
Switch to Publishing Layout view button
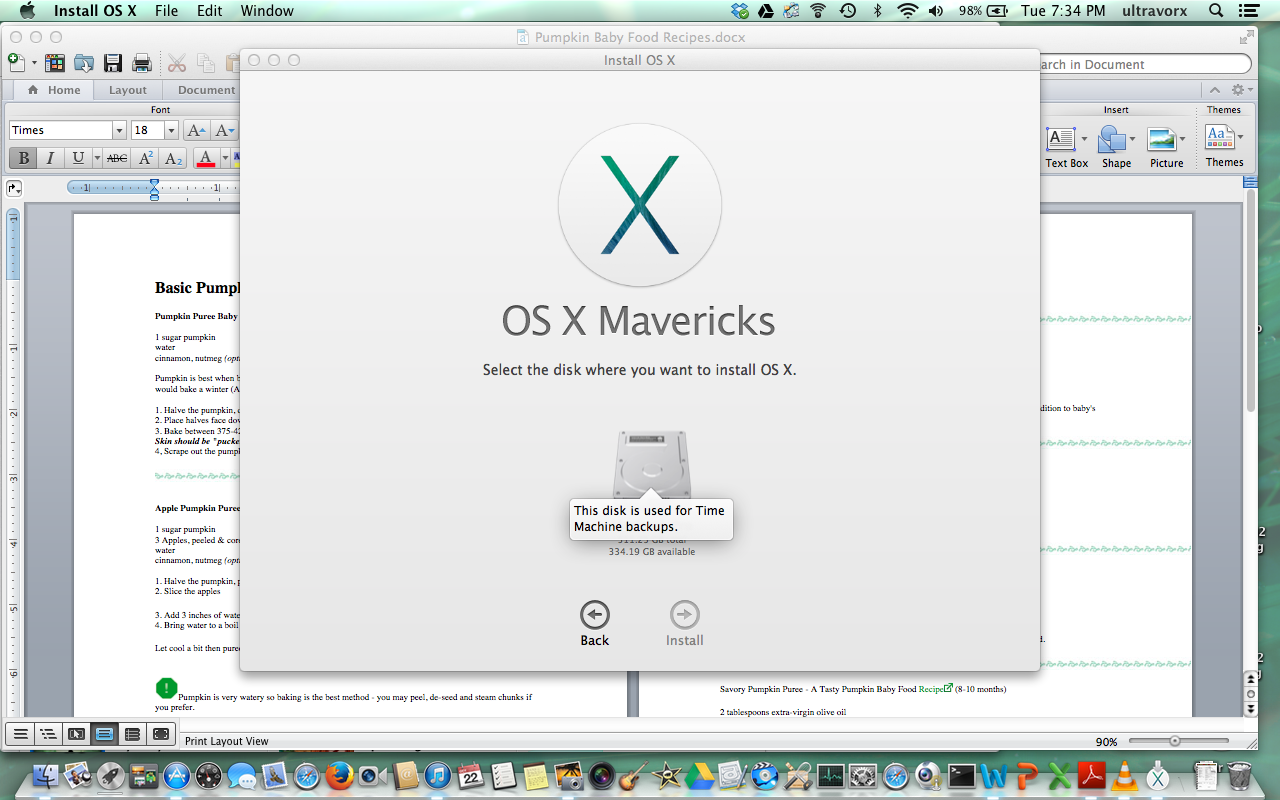[x=76, y=734]
